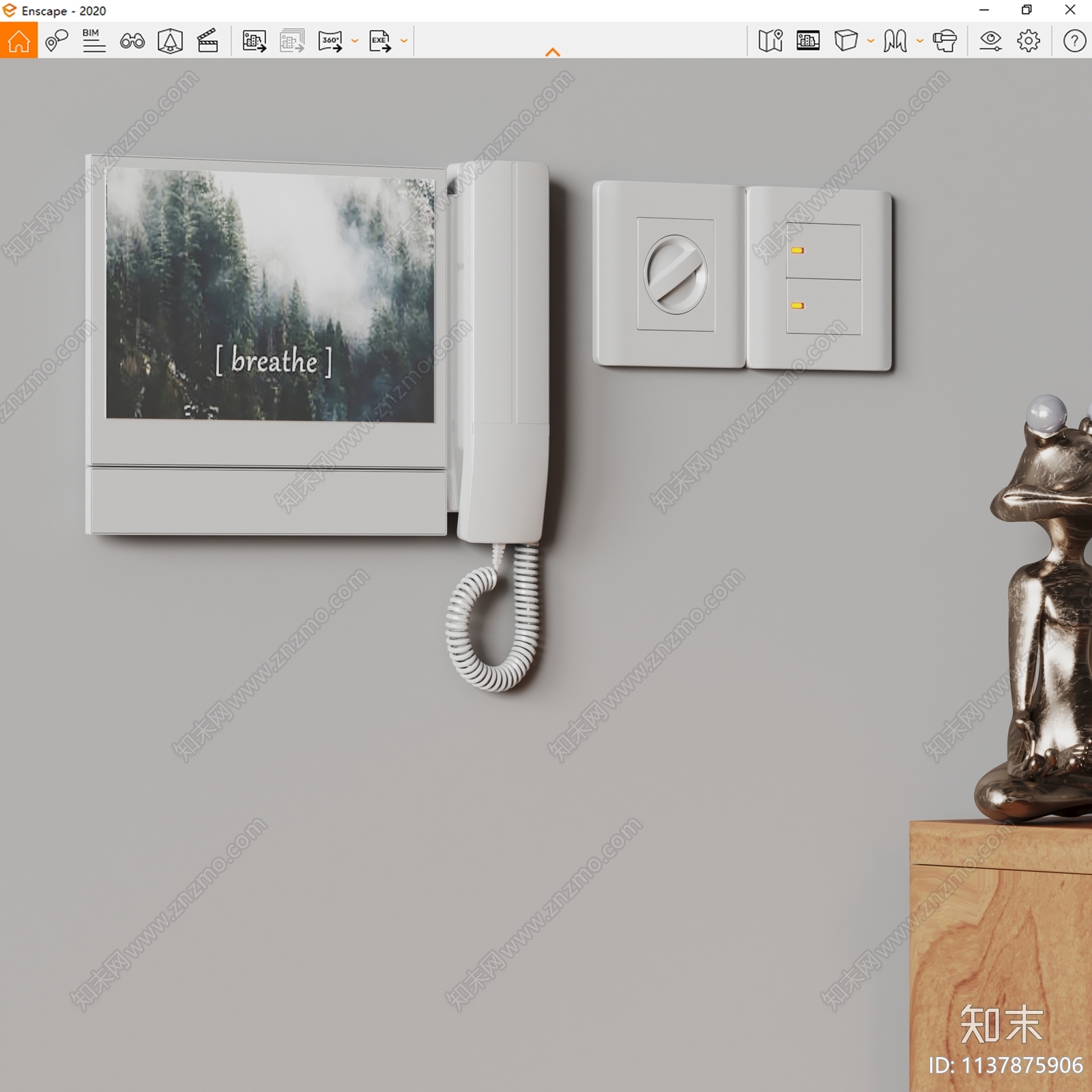The image size is (1092, 1092).
Task: Choose navigation mode walk/fly icon
Action: tap(895, 41)
